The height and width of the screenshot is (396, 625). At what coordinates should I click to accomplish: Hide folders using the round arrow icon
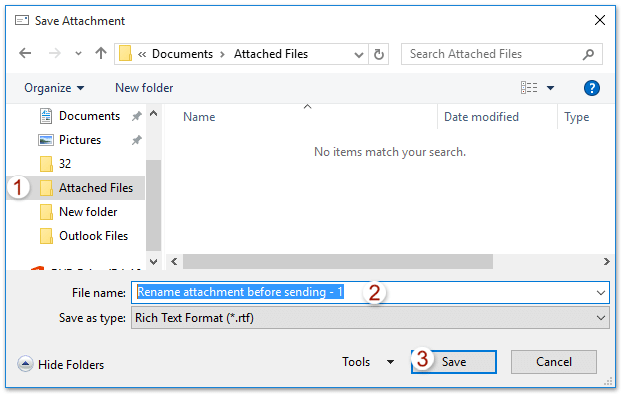[x=25, y=364]
